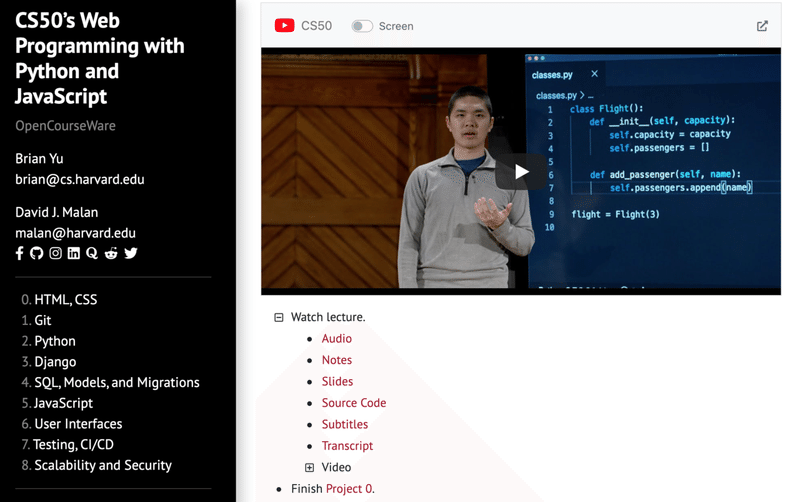Click the YouTube logo icon
The image size is (800, 502).
[x=284, y=26]
